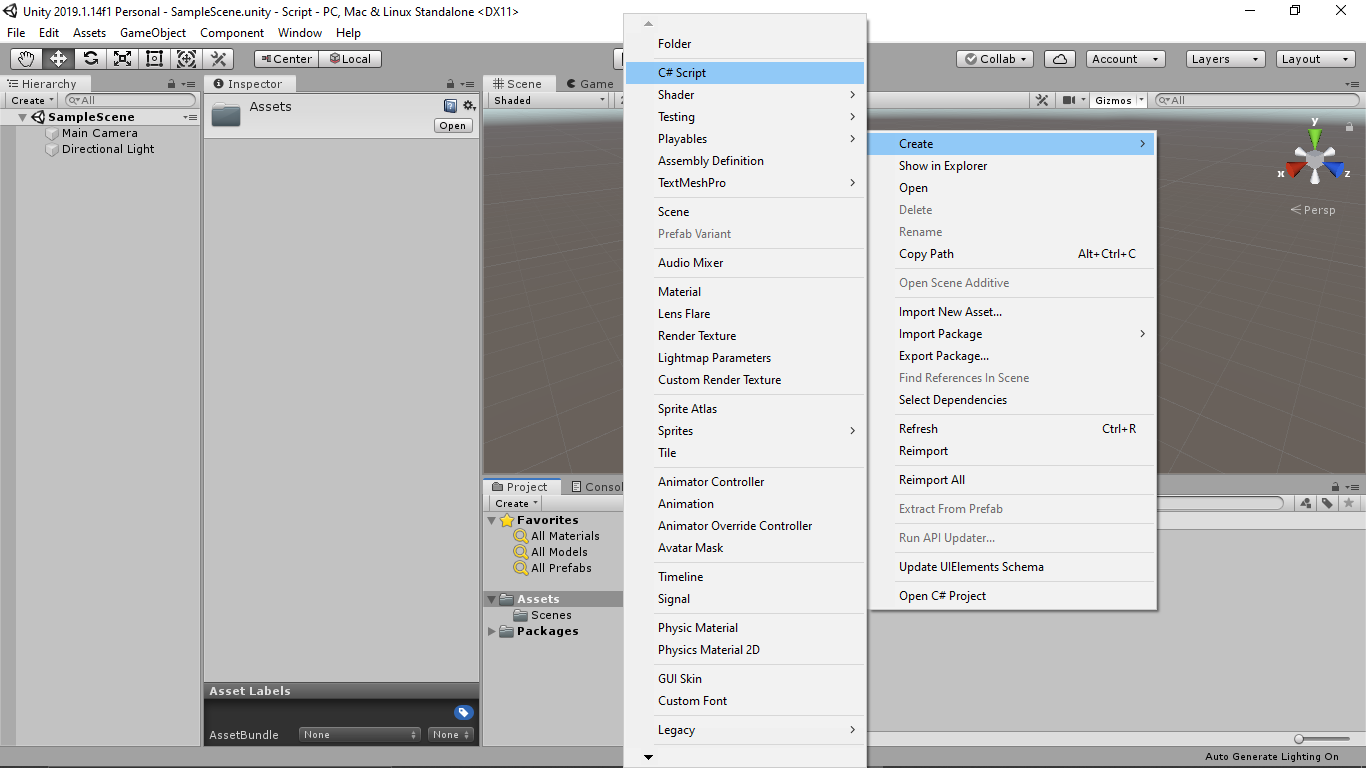Open custom editor tools button
This screenshot has height=768, width=1366.
[x=218, y=59]
